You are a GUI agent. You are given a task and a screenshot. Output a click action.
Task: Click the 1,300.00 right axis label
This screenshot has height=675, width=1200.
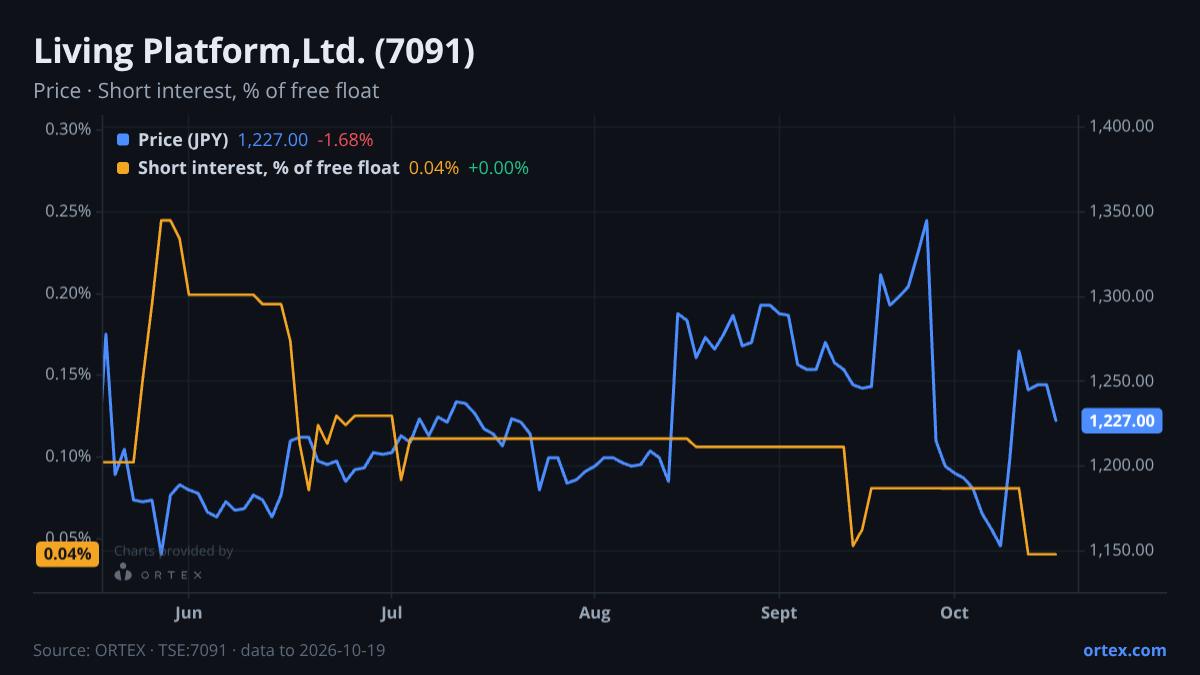pyautogui.click(x=1123, y=296)
